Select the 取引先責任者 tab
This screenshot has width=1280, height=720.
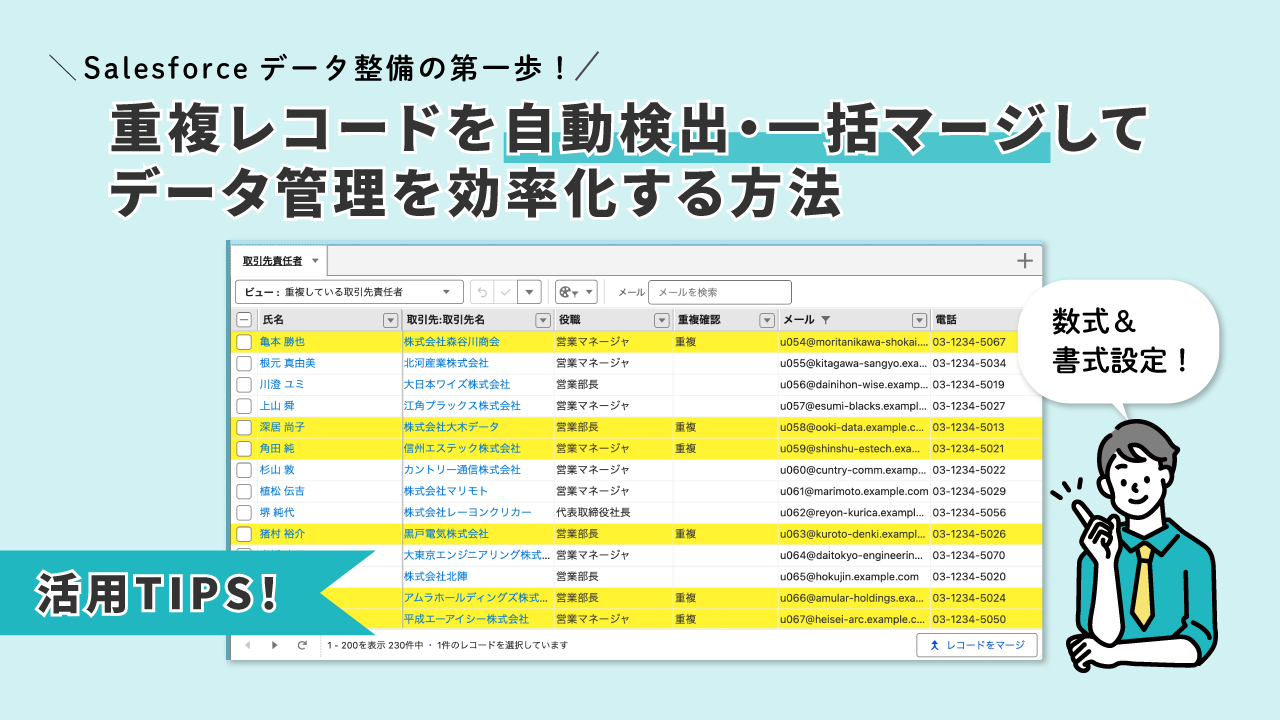pos(272,261)
